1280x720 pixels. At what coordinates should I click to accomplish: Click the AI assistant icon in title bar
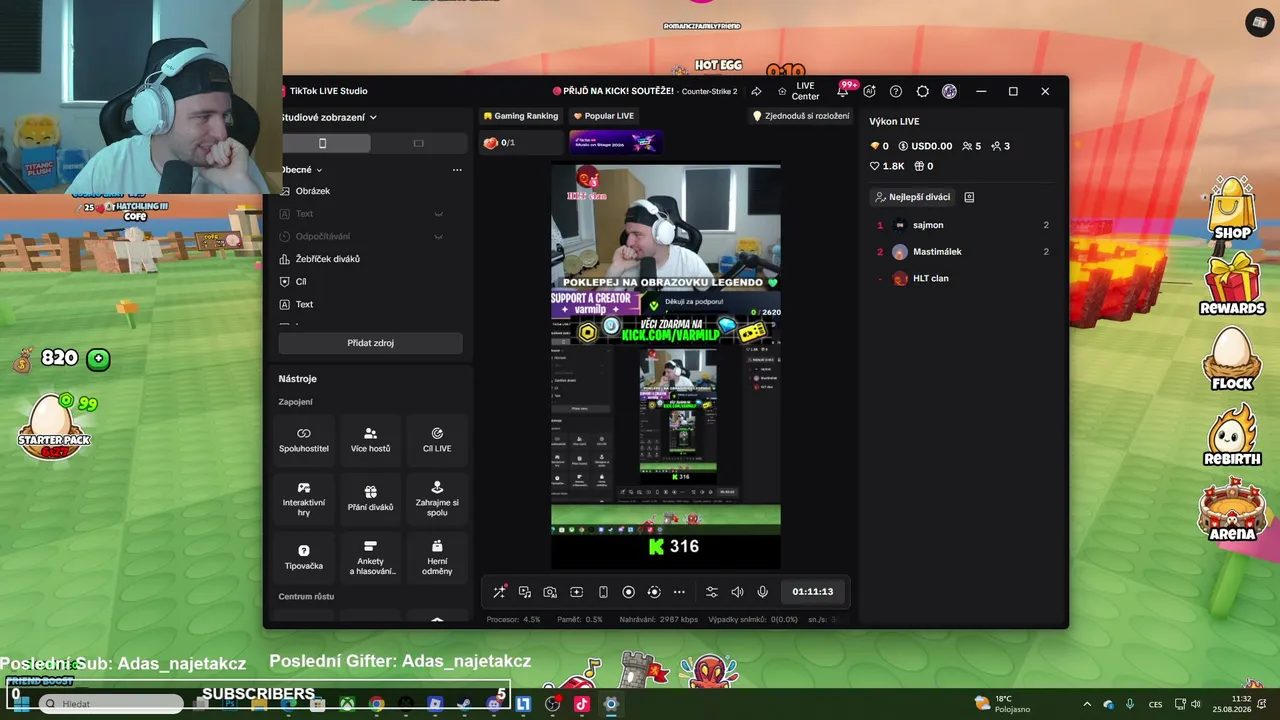pos(869,91)
